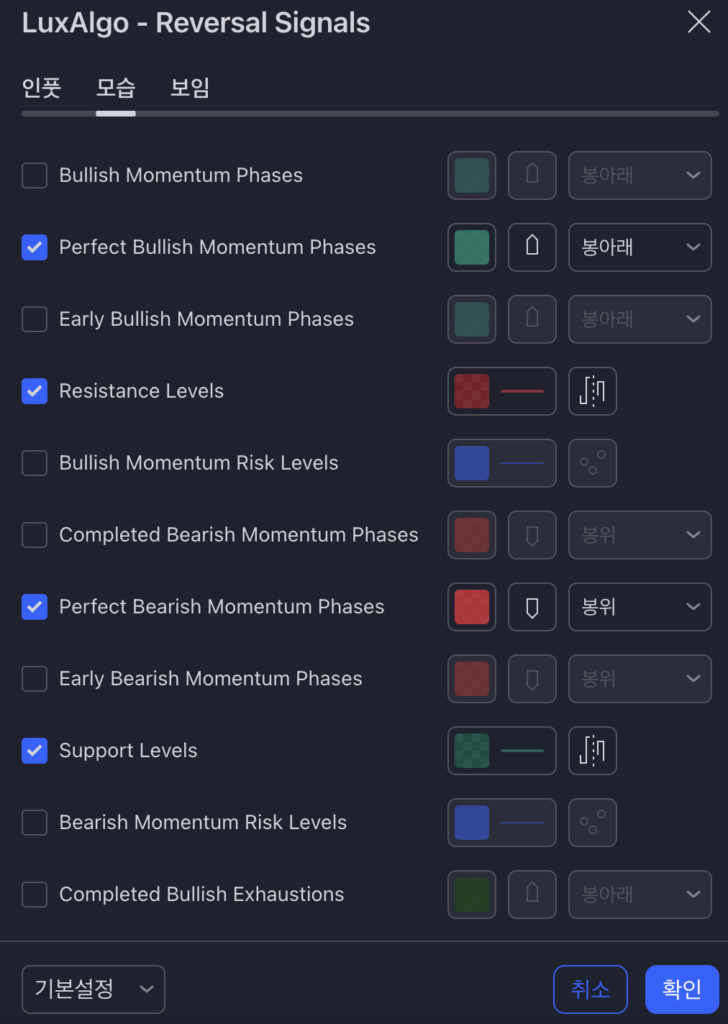This screenshot has width=728, height=1024.
Task: Enable Bullish Momentum Phases checkbox
Action: (x=35, y=175)
